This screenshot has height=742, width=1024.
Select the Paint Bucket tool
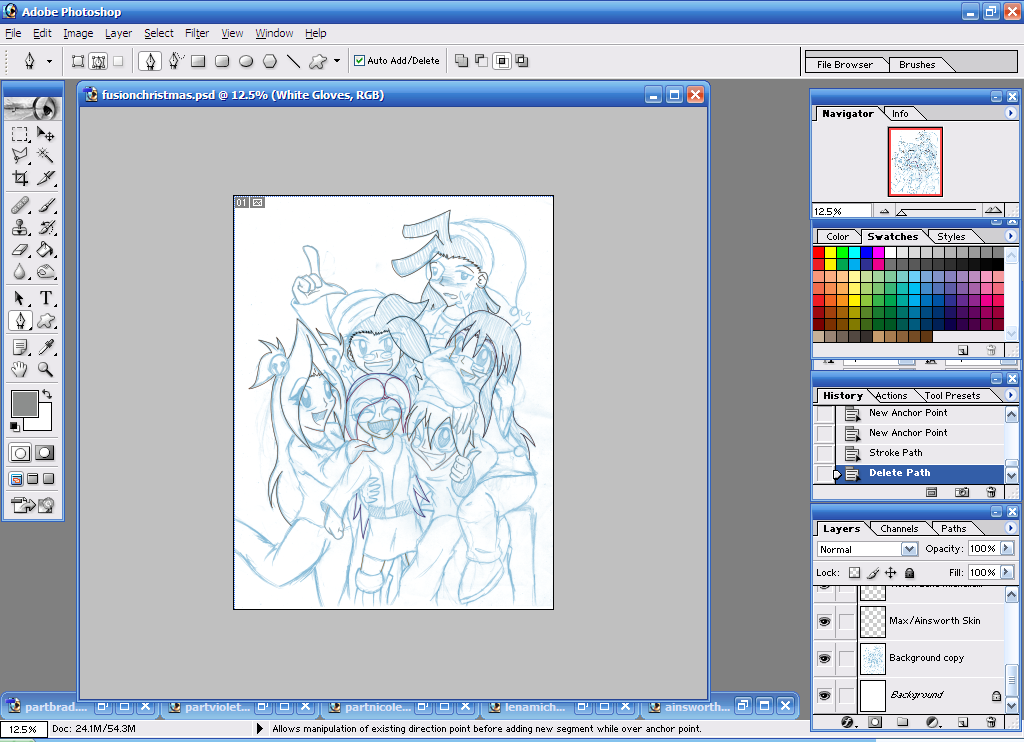[46, 250]
